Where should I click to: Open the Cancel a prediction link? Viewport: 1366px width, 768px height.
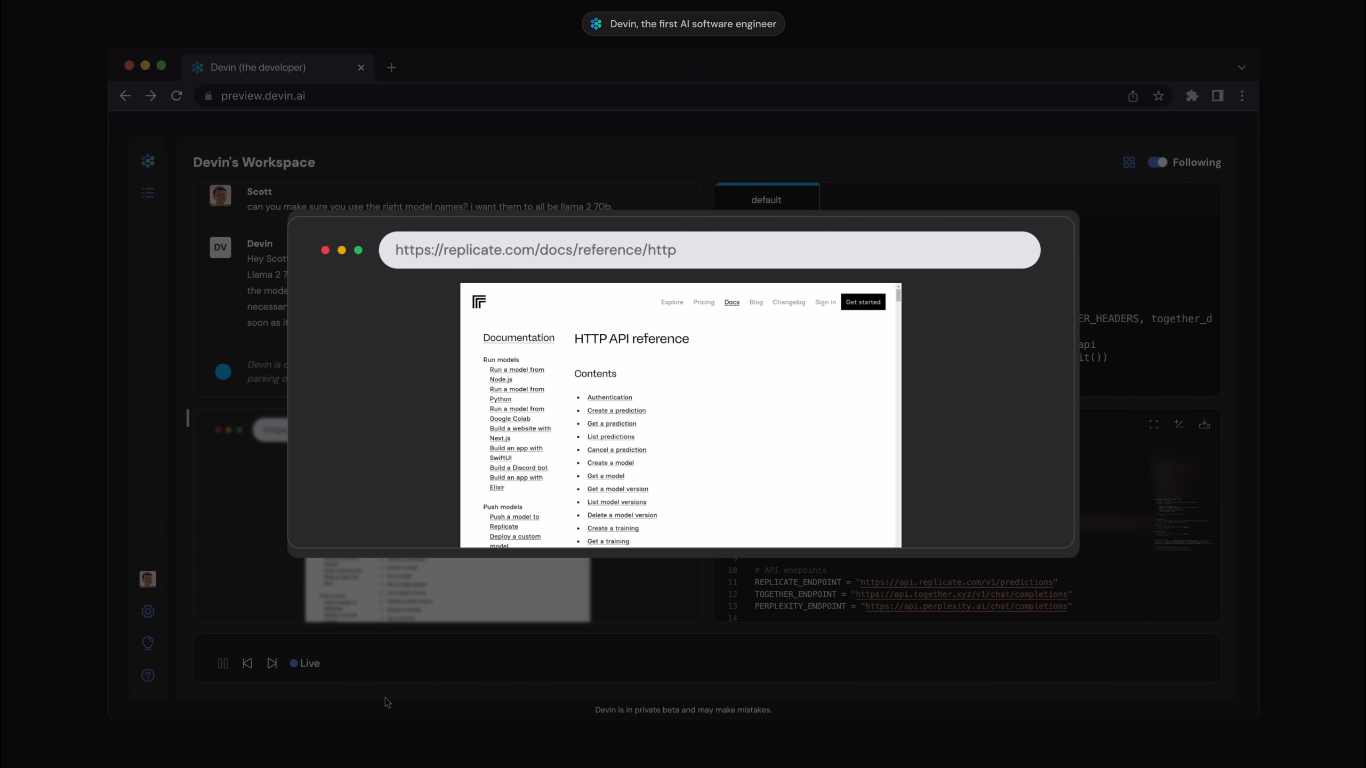[x=617, y=450]
